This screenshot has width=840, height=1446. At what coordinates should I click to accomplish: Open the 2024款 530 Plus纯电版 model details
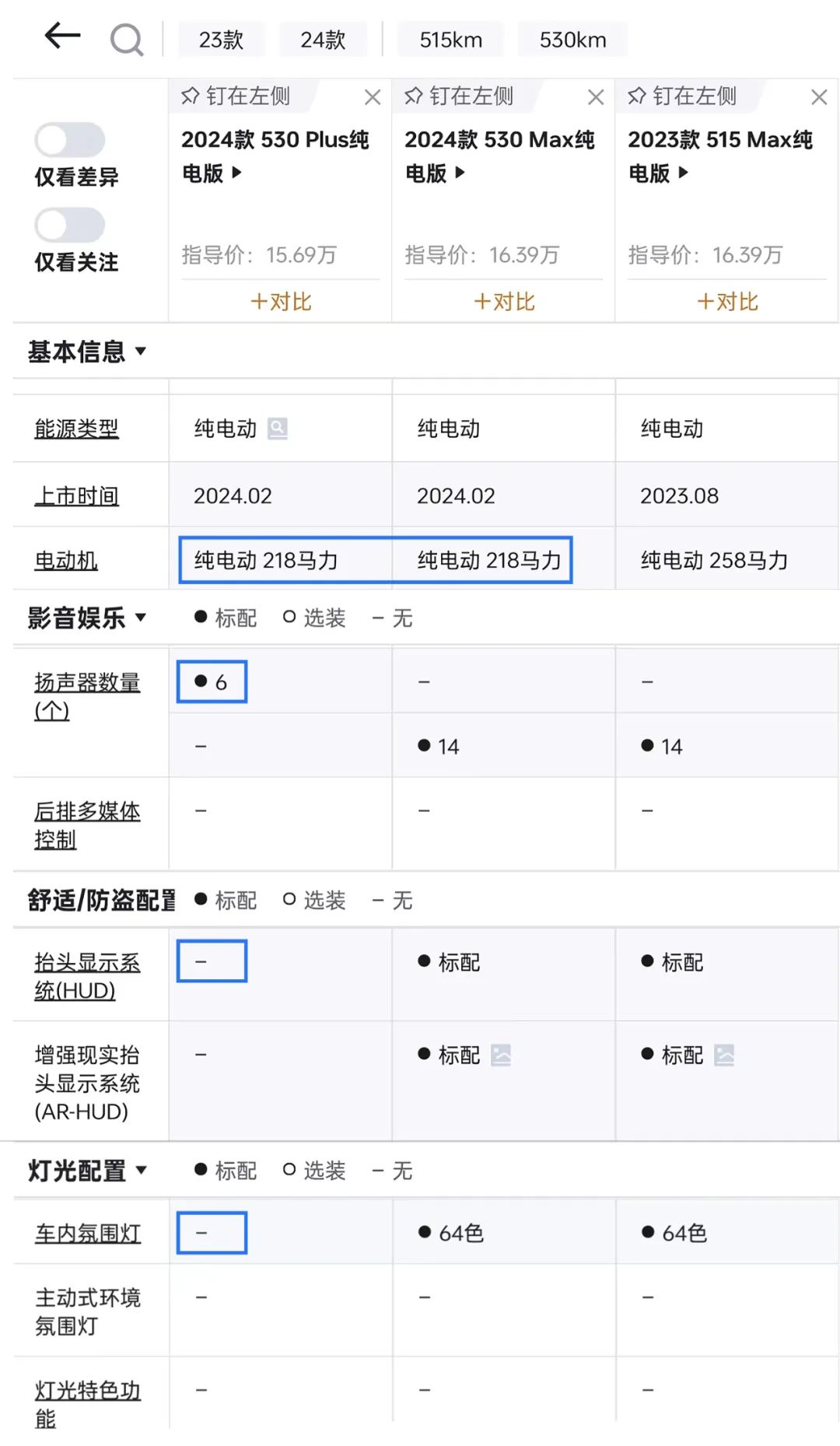[x=275, y=156]
